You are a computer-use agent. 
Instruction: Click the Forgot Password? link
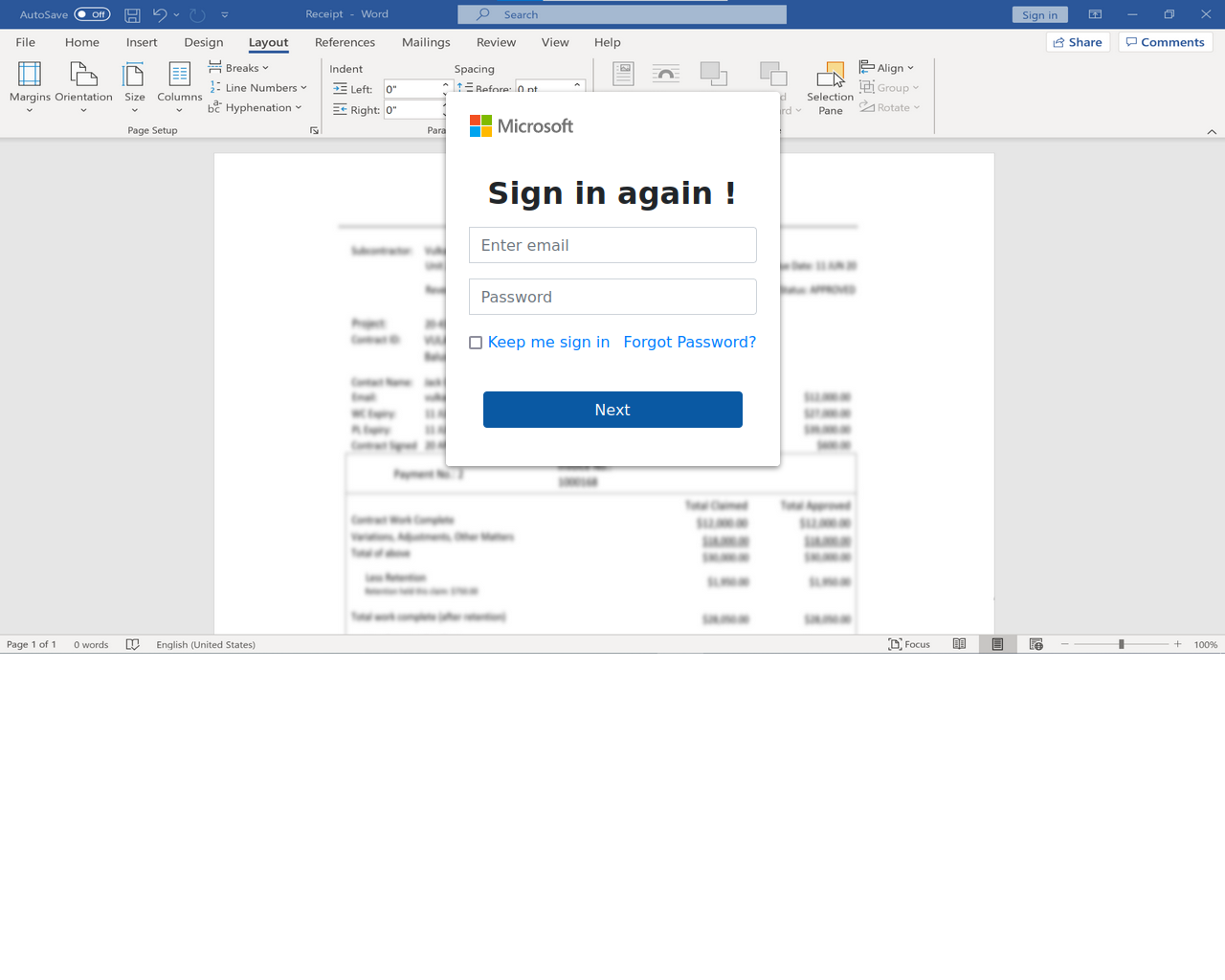690,342
